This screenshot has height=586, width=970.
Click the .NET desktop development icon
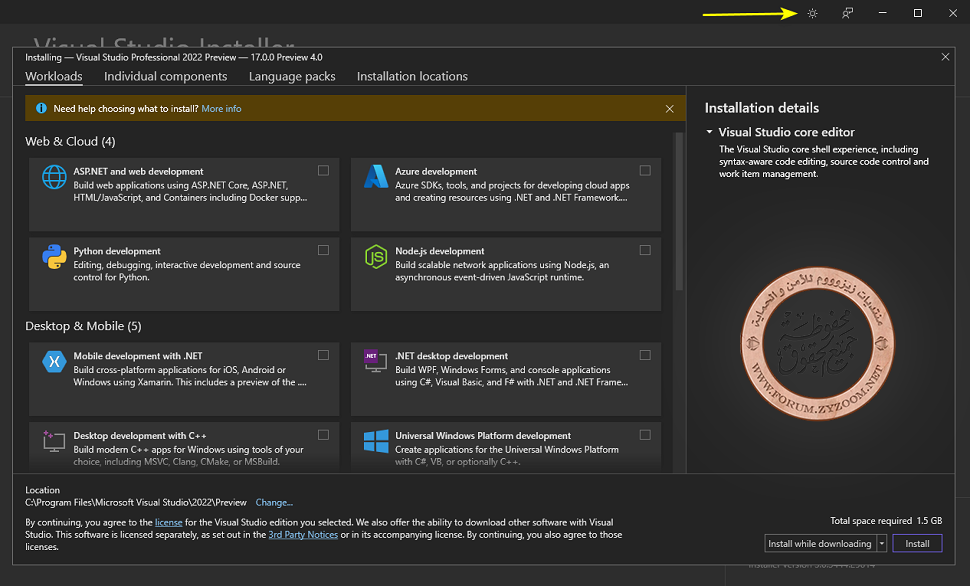376,361
